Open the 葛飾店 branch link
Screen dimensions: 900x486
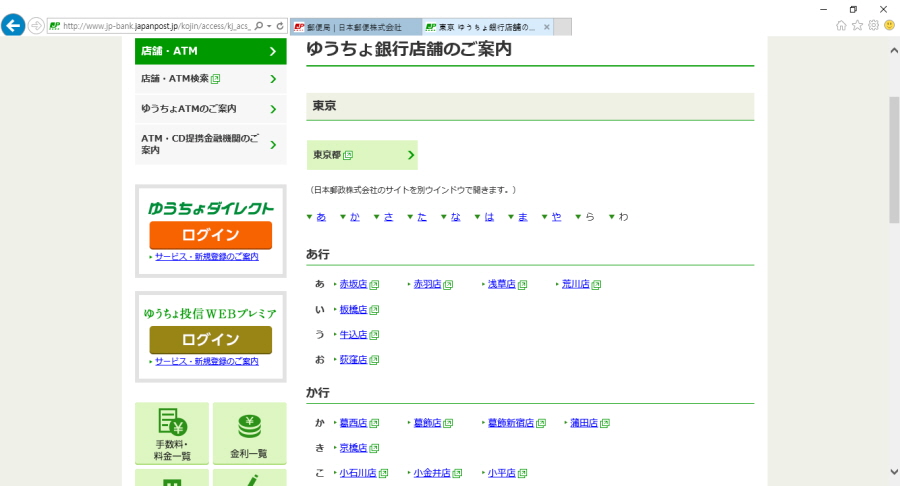(x=427, y=423)
